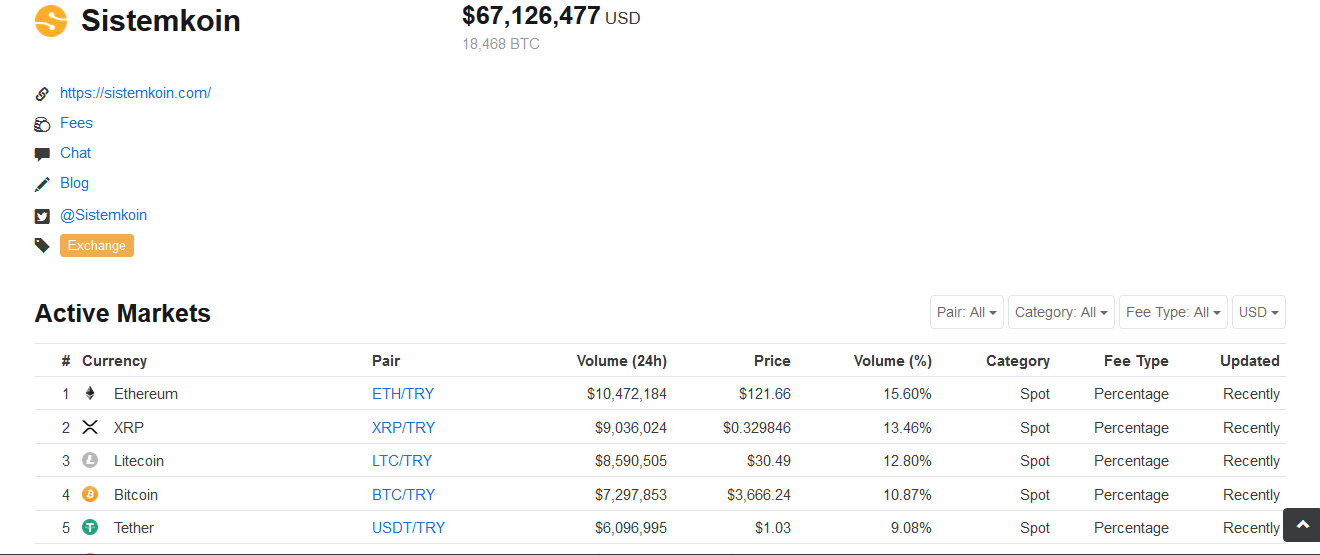Click the Litecoin coin icon
The height and width of the screenshot is (555, 1320).
[x=90, y=461]
